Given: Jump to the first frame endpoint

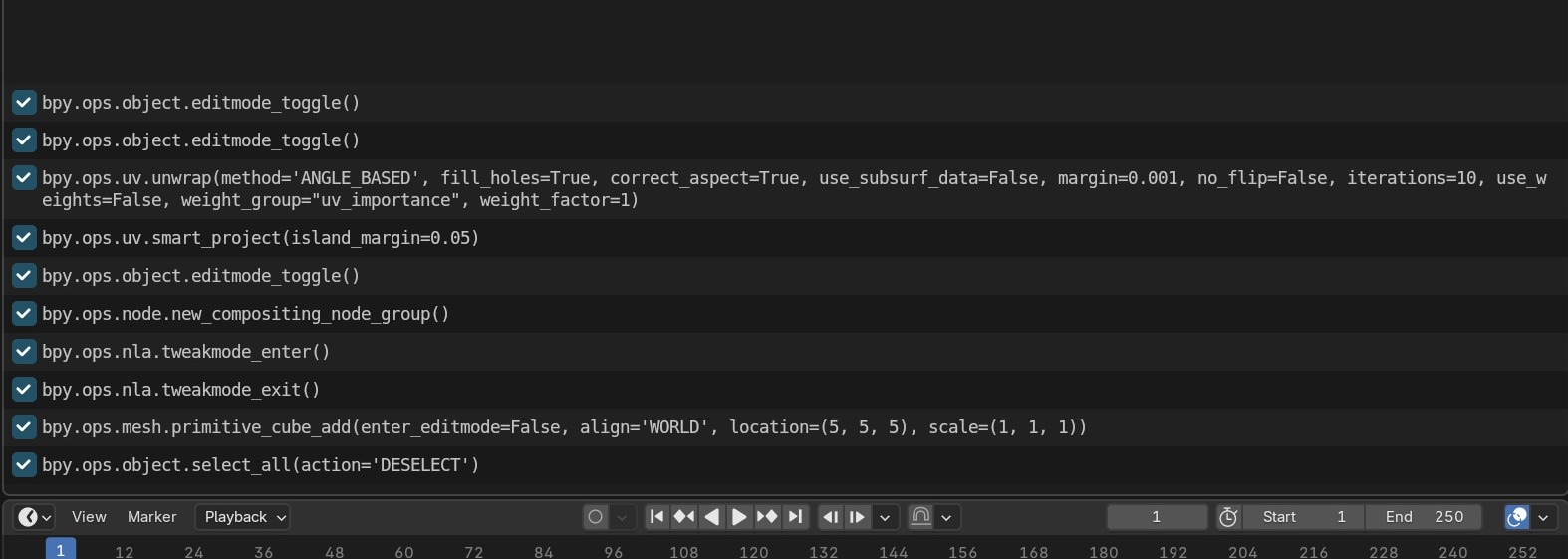Looking at the screenshot, I should click(x=656, y=517).
